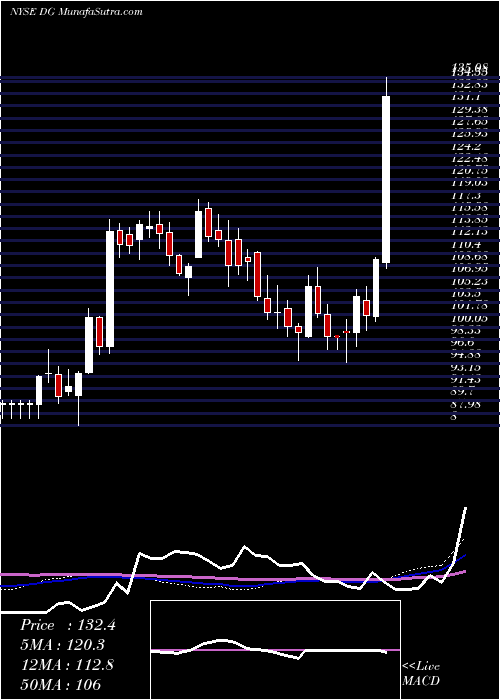Select the 50MA : 106 value

coord(60,684)
